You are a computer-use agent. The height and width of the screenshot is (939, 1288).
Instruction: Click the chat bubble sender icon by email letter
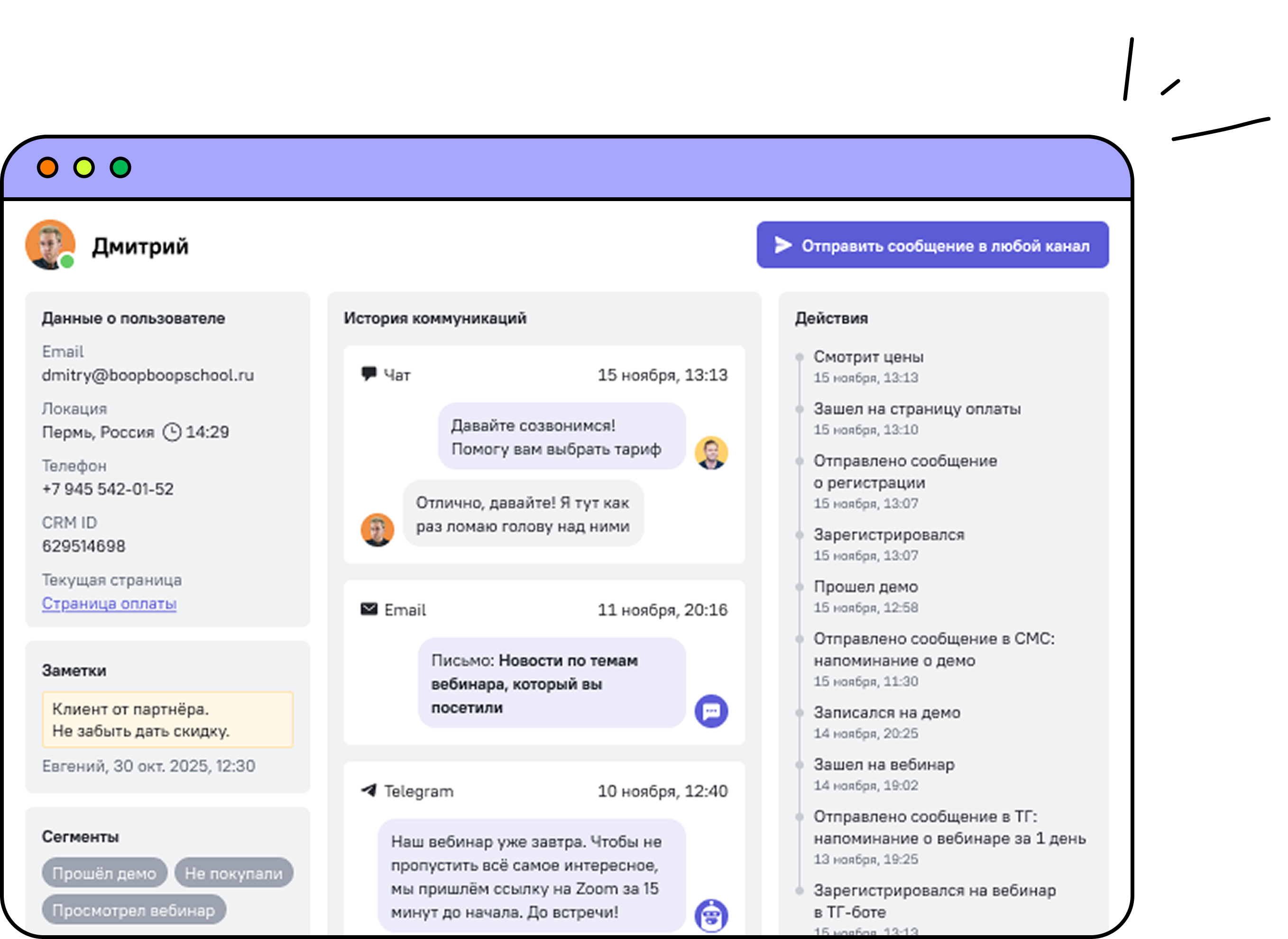click(711, 711)
